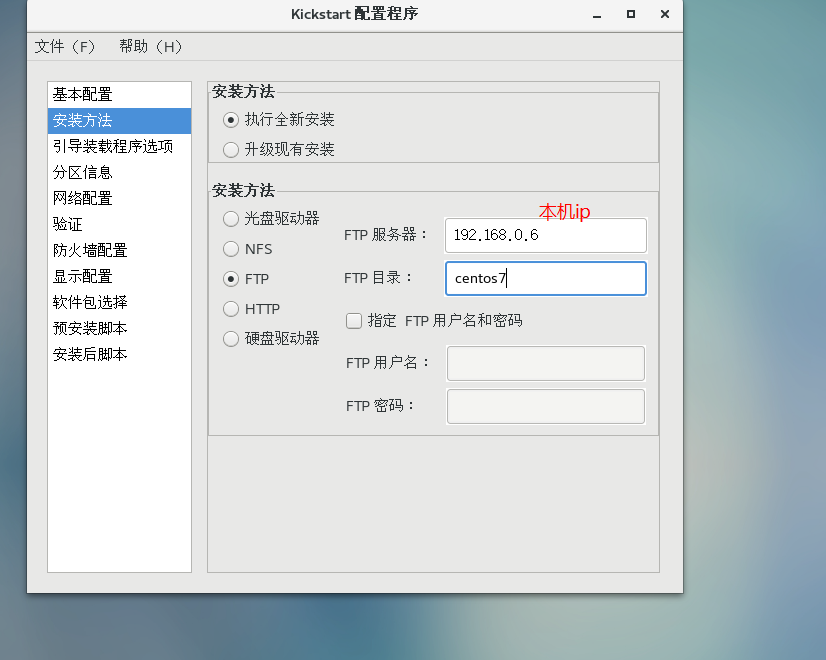Open the 帮助 (H) menu
Screen dimensions: 826x660
pos(150,47)
